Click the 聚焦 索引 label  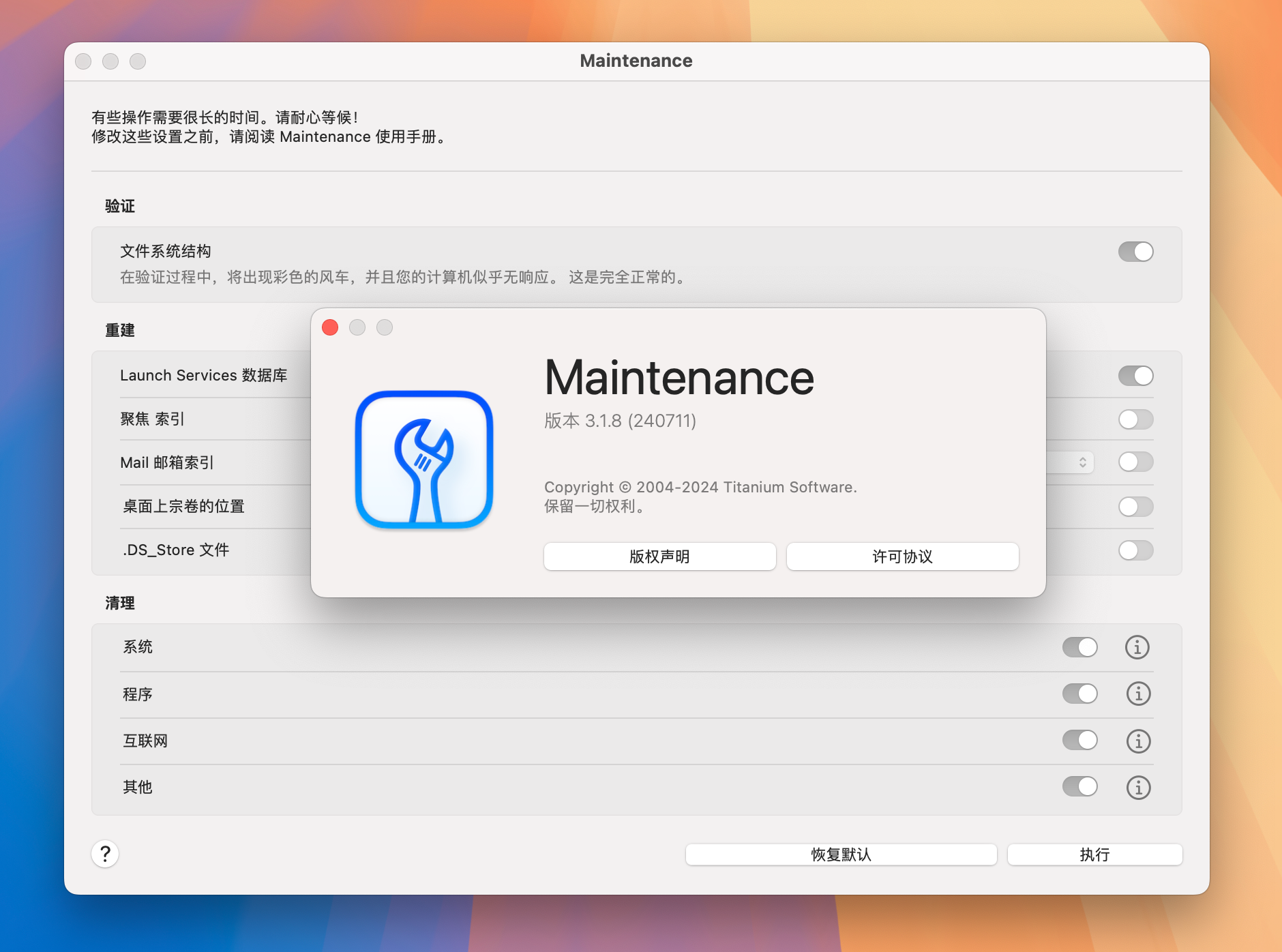pos(152,419)
